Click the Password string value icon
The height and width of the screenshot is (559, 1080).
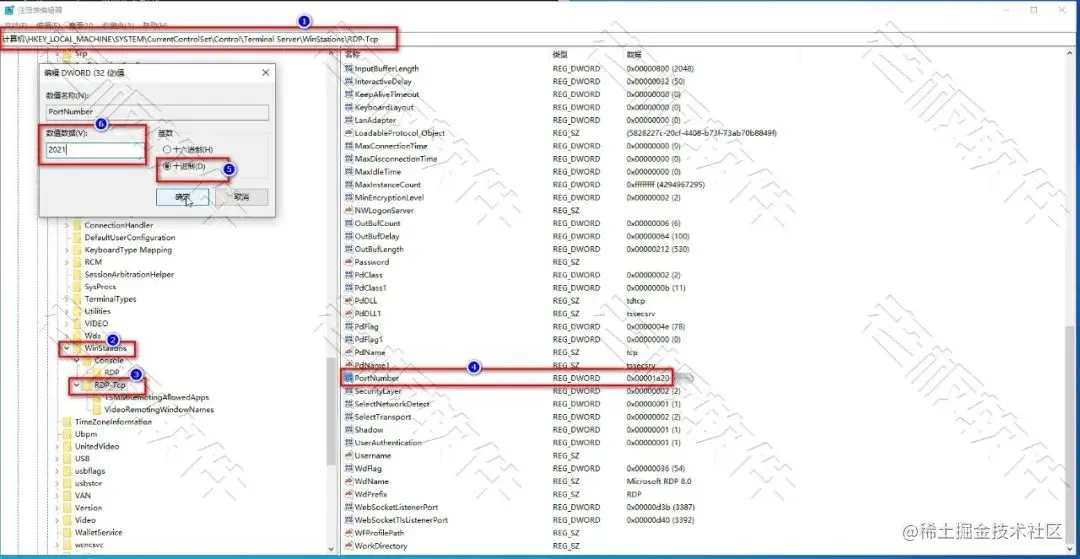pyautogui.click(x=349, y=262)
